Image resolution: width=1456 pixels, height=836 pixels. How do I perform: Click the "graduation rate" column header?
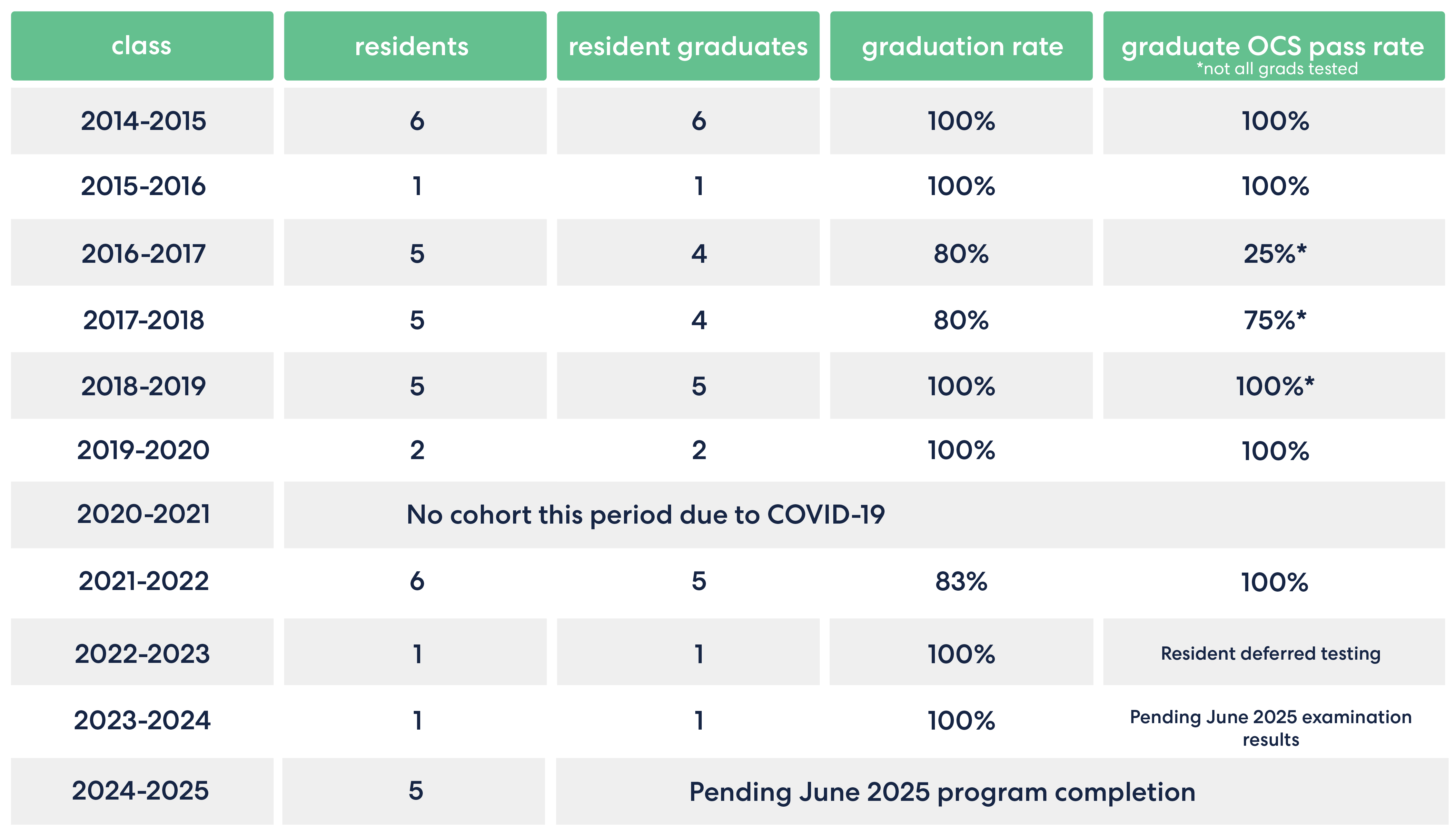(x=961, y=46)
